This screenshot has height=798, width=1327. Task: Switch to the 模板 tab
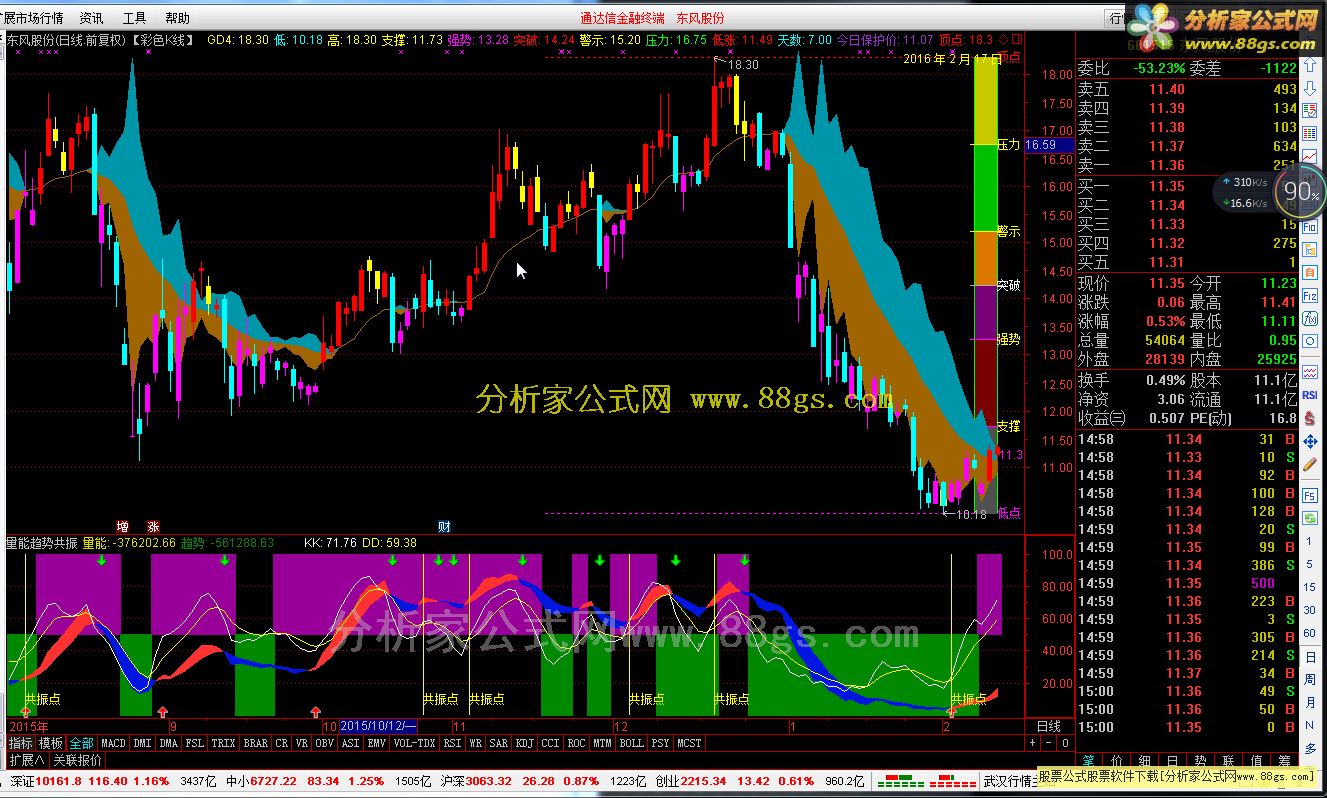pyautogui.click(x=52, y=743)
